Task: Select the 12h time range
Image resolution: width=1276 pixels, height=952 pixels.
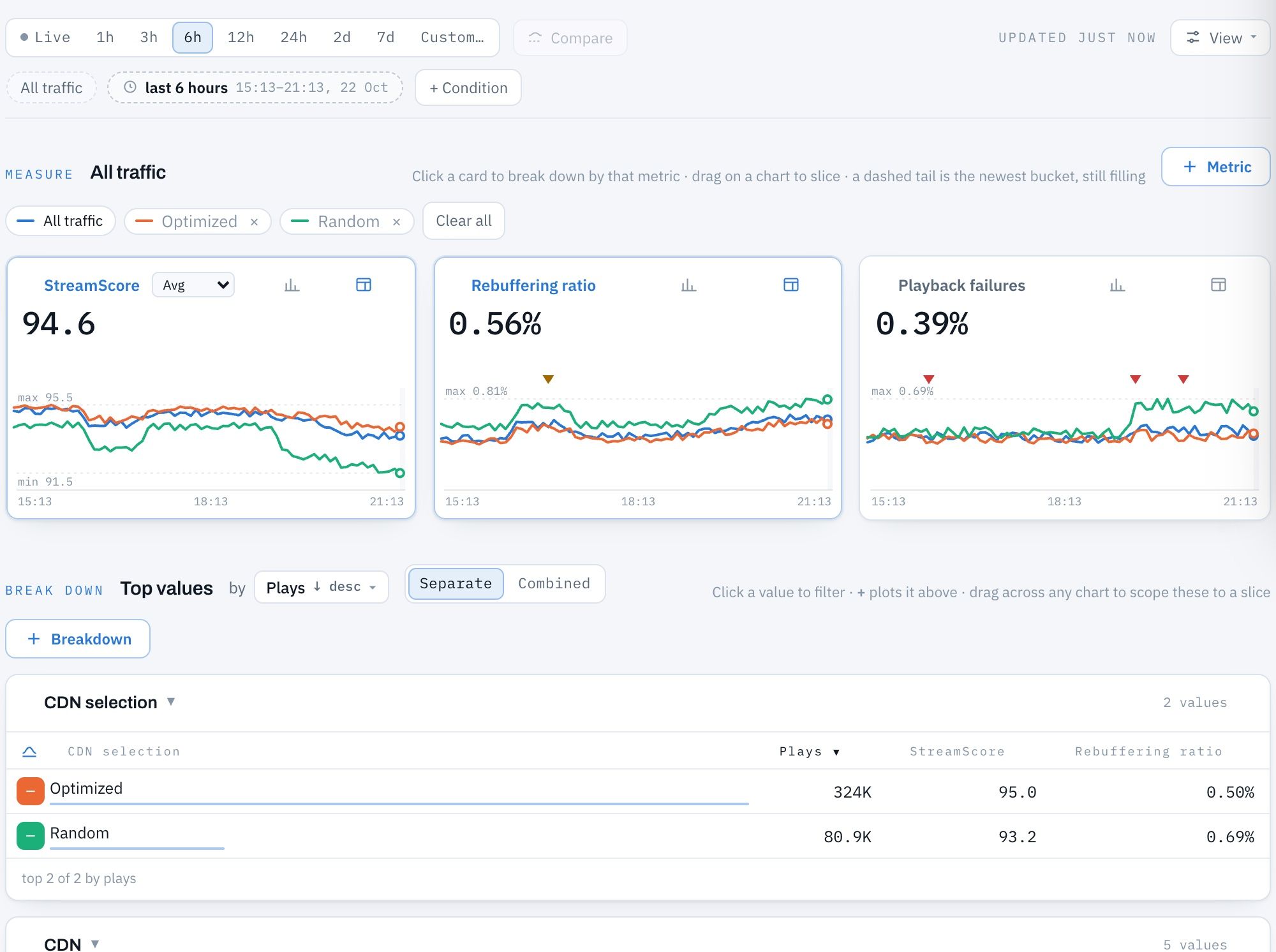Action: 241,38
